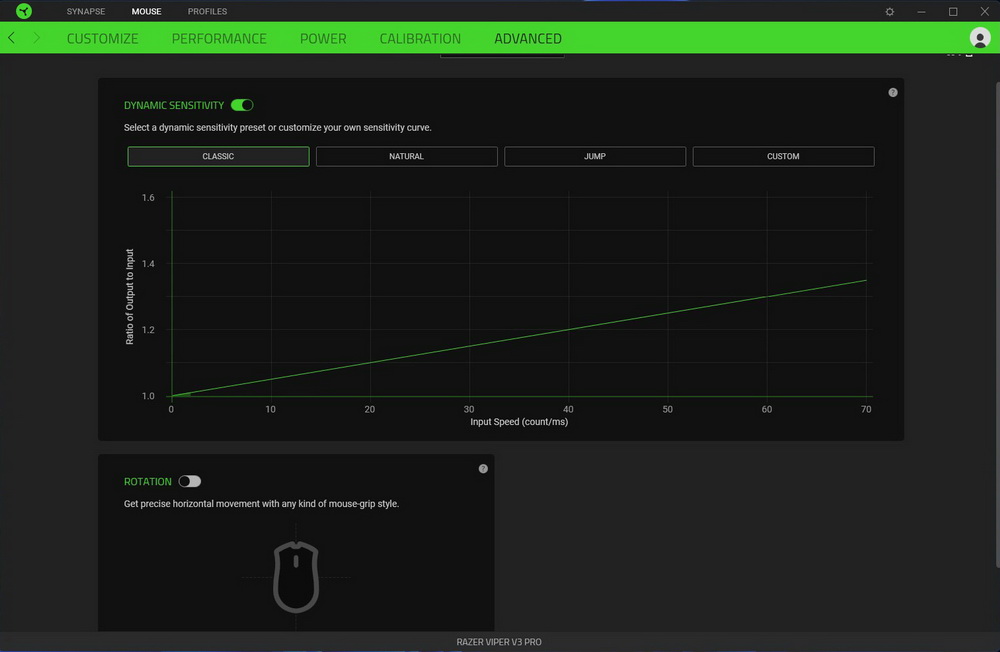This screenshot has height=652, width=1000.
Task: Switch to the Custom sensitivity curve
Action: point(783,156)
